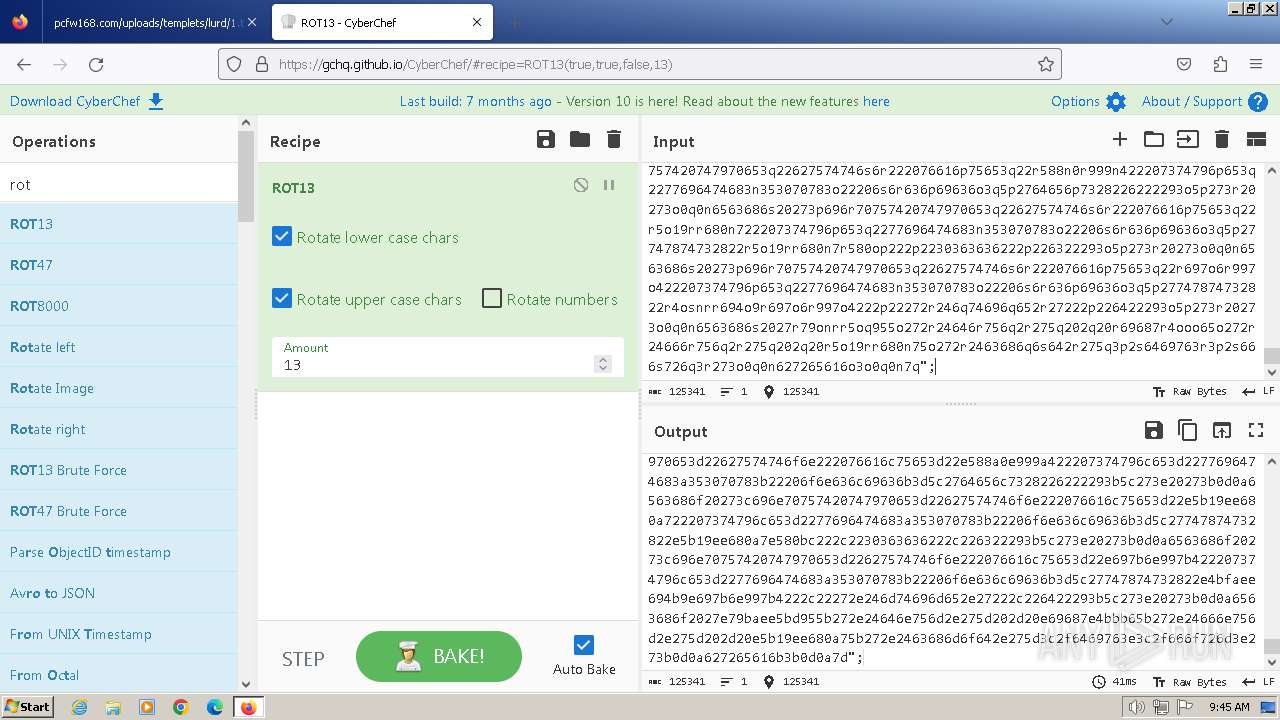Set a breakpoint on the ROT13 operation
This screenshot has height=720, width=1280.
pyautogui.click(x=608, y=185)
